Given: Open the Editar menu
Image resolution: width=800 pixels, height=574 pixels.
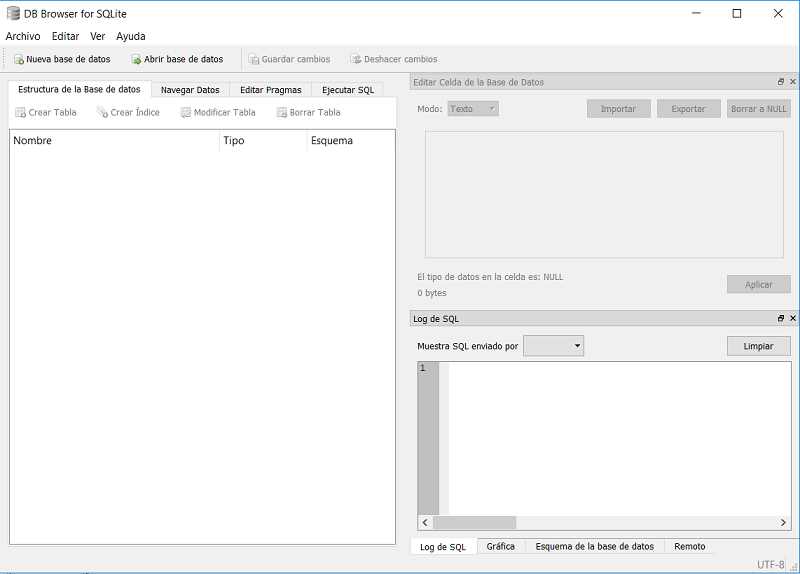Looking at the screenshot, I should [x=65, y=36].
